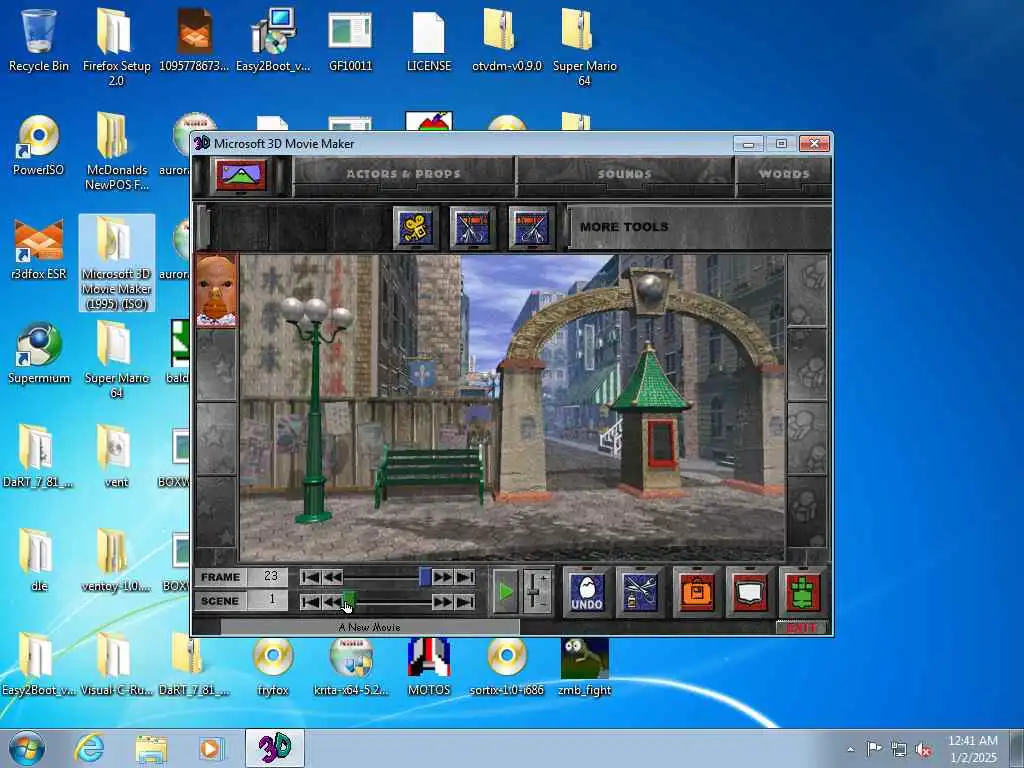Switch to the Actors & Props tab
This screenshot has width=1024, height=768.
pos(403,174)
